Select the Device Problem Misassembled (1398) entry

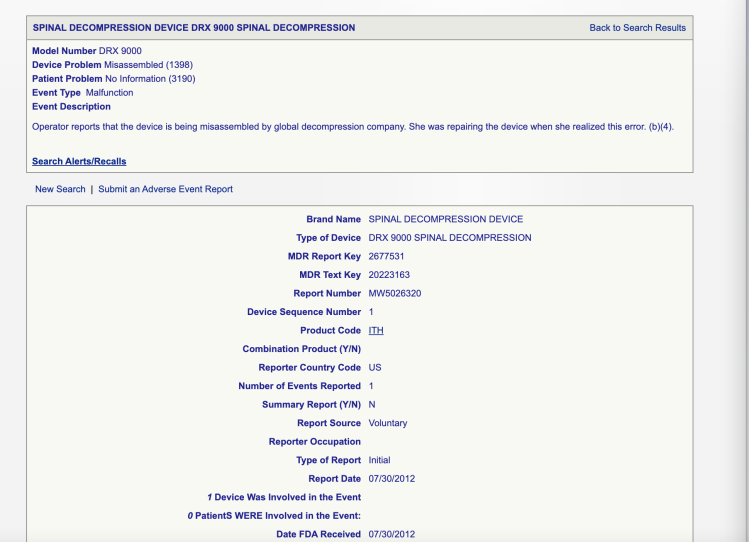coord(105,65)
